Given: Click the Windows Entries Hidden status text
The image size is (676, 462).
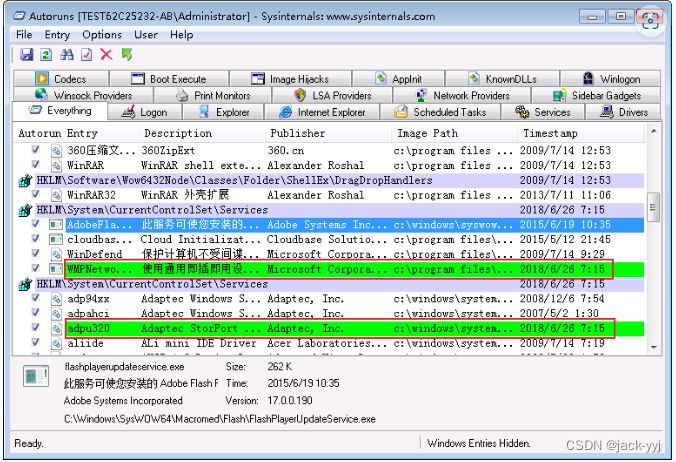Looking at the screenshot, I should point(479,443).
